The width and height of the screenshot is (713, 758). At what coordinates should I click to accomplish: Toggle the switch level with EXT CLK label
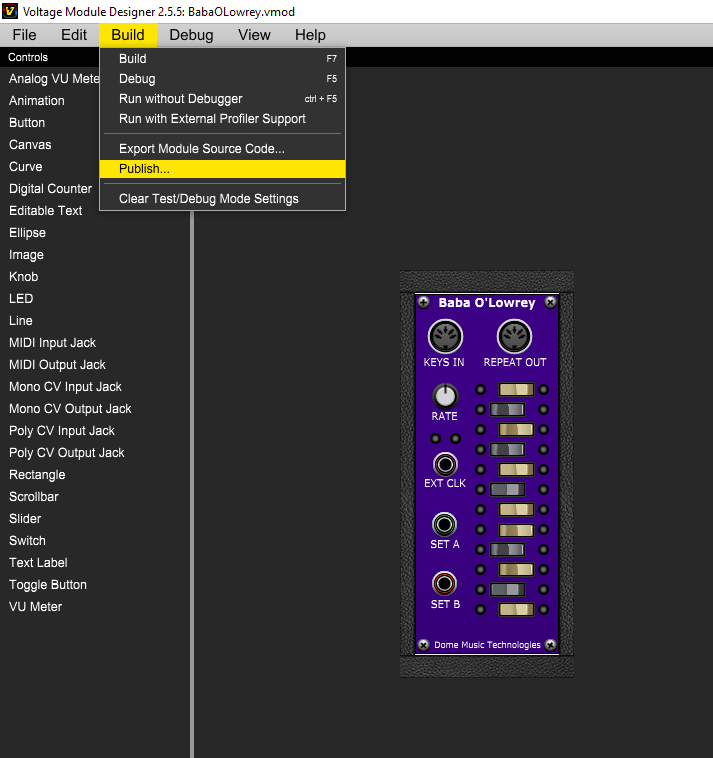point(507,489)
